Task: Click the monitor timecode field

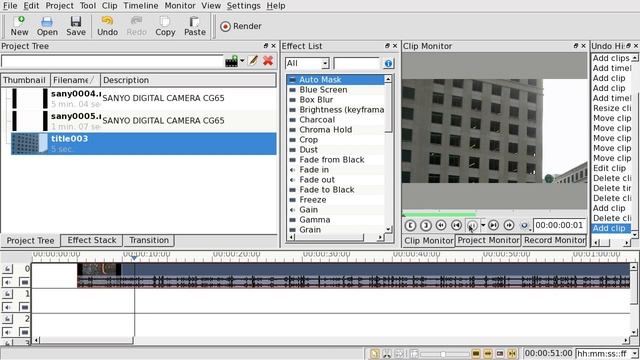Action: click(559, 225)
